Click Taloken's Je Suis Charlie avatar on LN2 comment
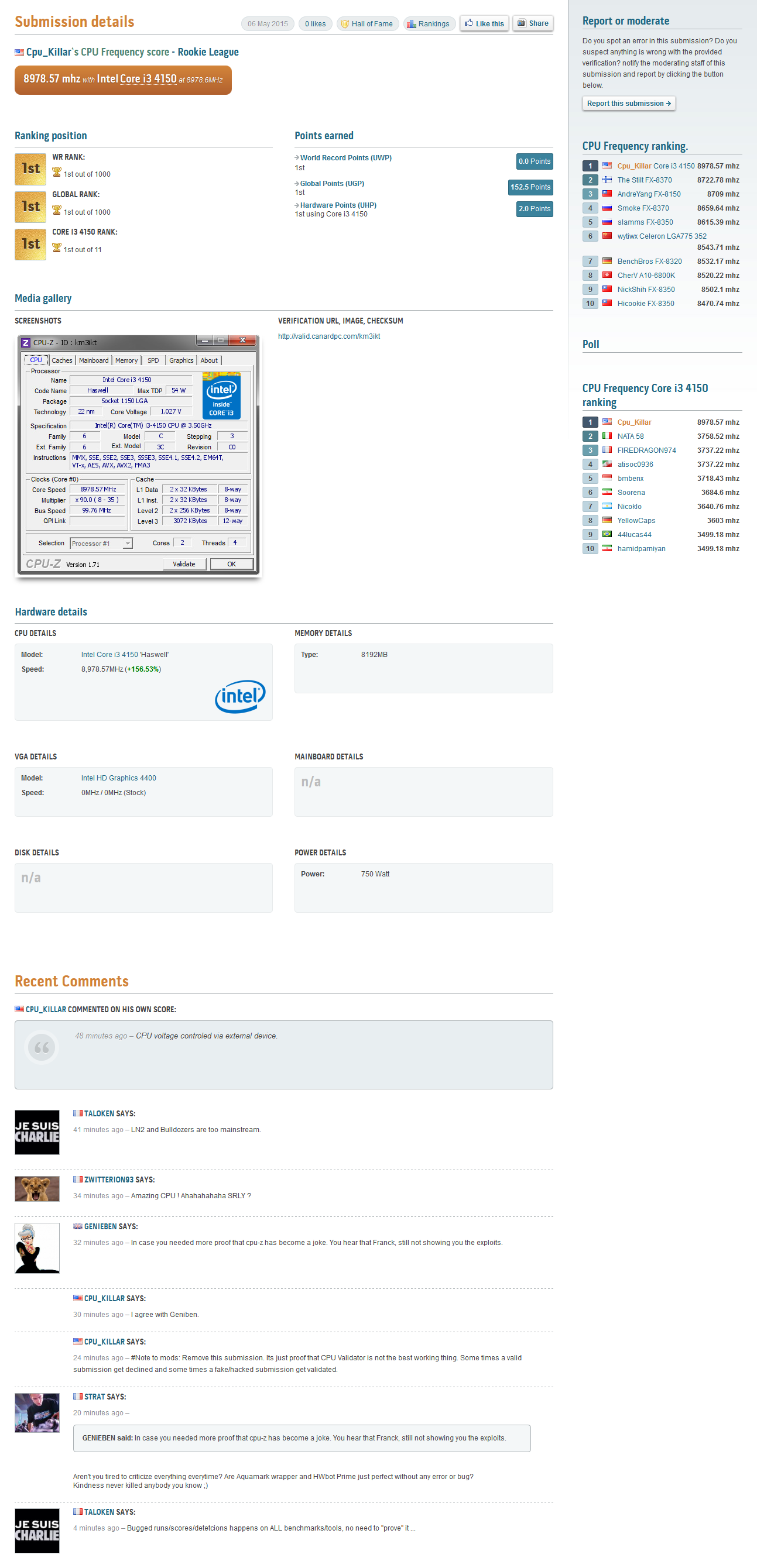The image size is (757, 1568). coord(37,1132)
